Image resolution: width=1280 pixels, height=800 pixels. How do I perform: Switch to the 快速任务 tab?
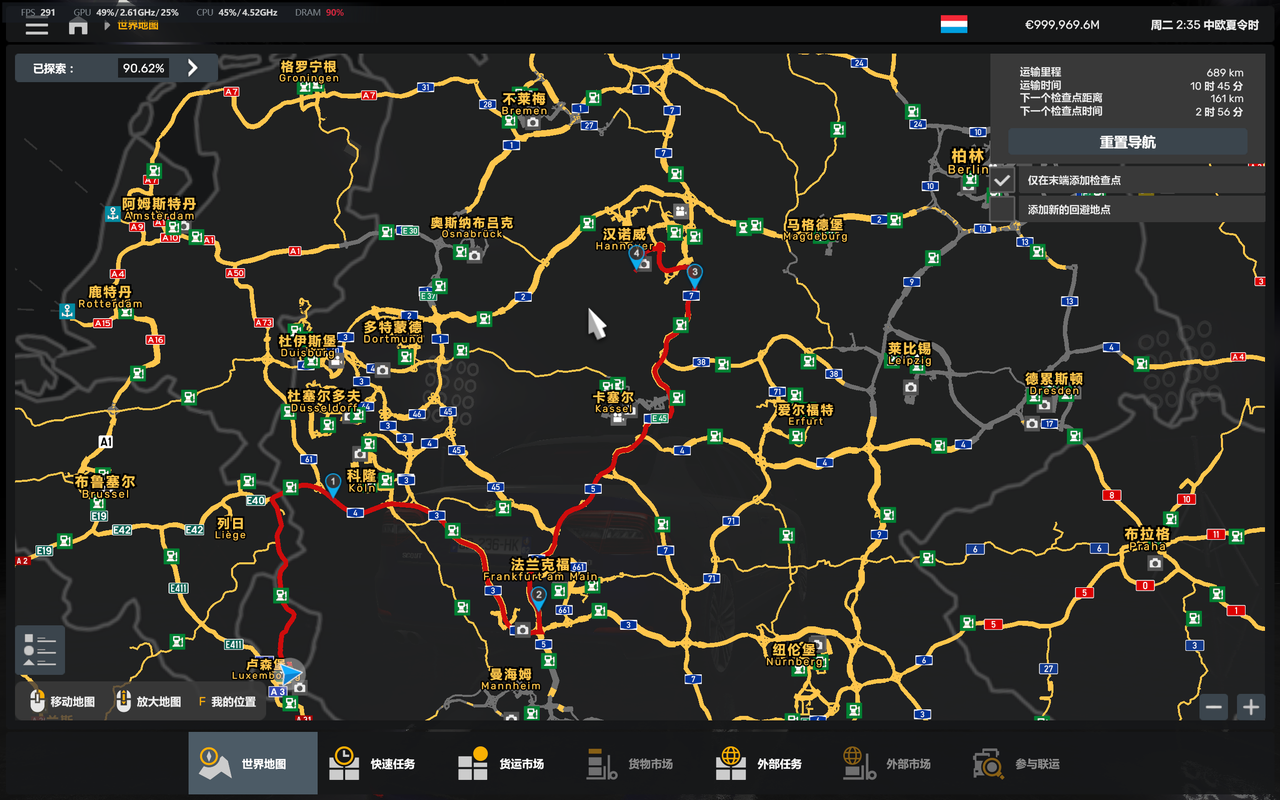382,763
